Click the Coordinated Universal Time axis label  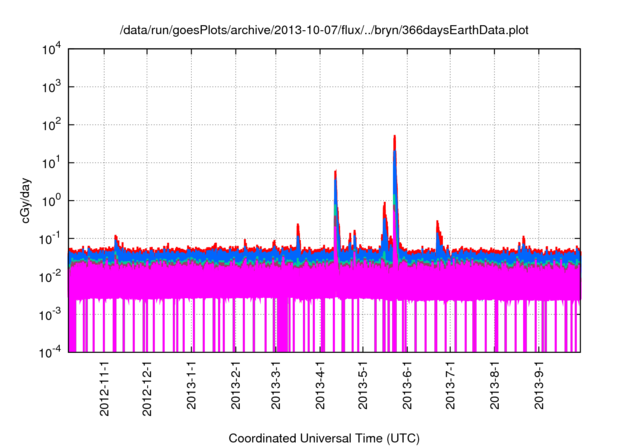[324, 438]
